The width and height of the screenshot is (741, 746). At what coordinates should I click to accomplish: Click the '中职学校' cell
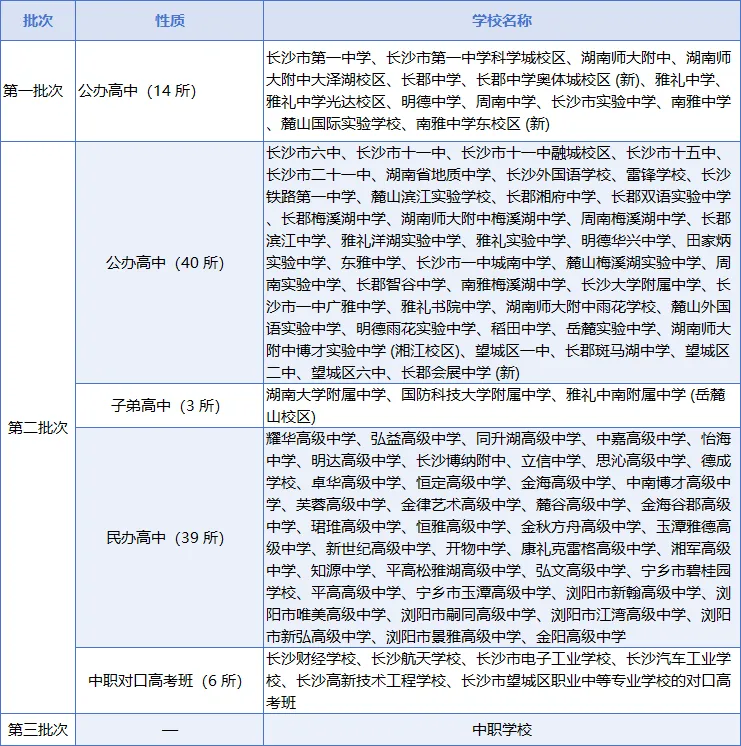click(502, 729)
